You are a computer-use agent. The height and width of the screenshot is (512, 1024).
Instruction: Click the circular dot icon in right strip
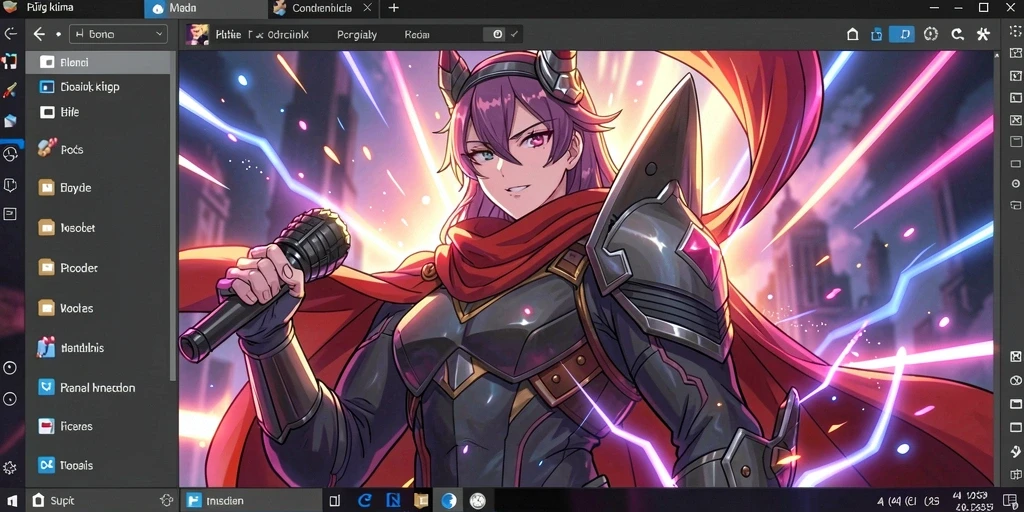pos(1016,184)
